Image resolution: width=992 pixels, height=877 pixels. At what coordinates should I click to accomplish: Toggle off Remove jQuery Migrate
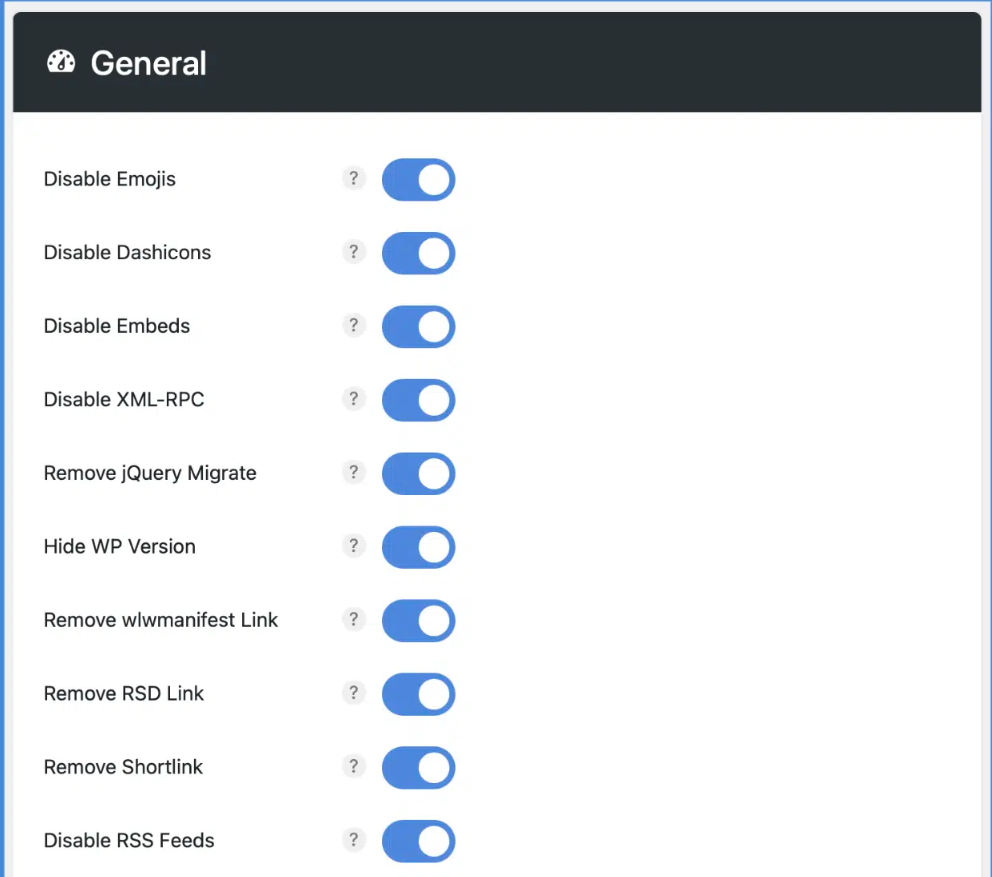[418, 473]
